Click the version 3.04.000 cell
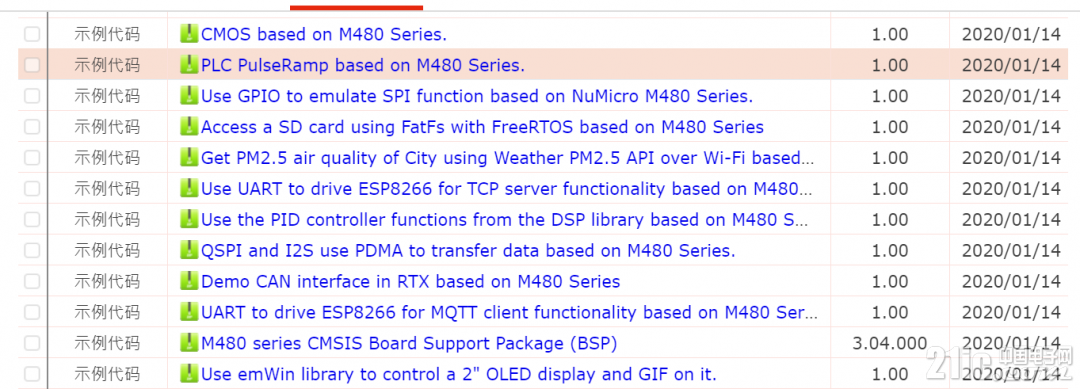 (889, 343)
